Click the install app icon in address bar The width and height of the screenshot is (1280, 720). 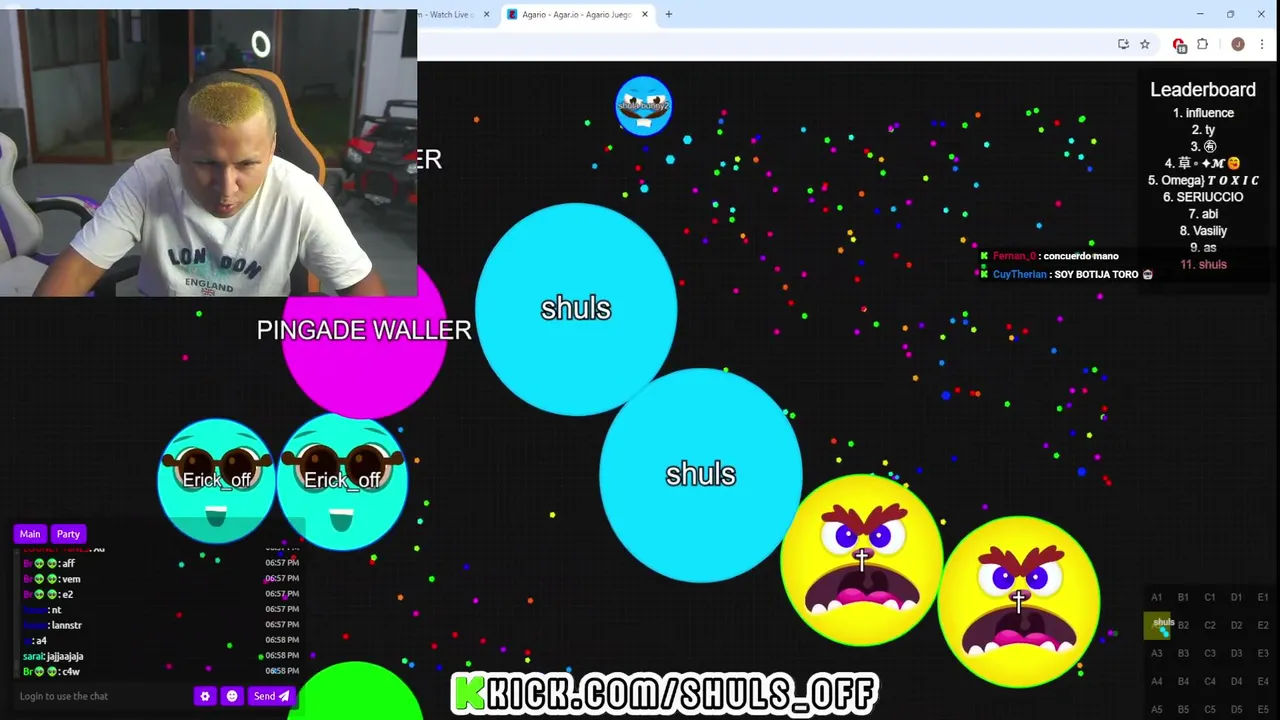pos(1123,44)
